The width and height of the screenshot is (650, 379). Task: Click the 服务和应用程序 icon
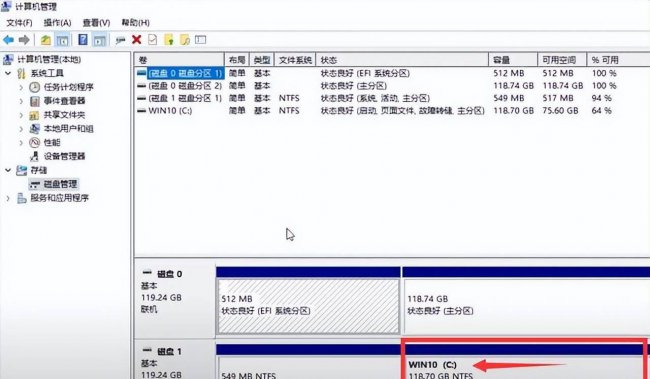tap(22, 198)
